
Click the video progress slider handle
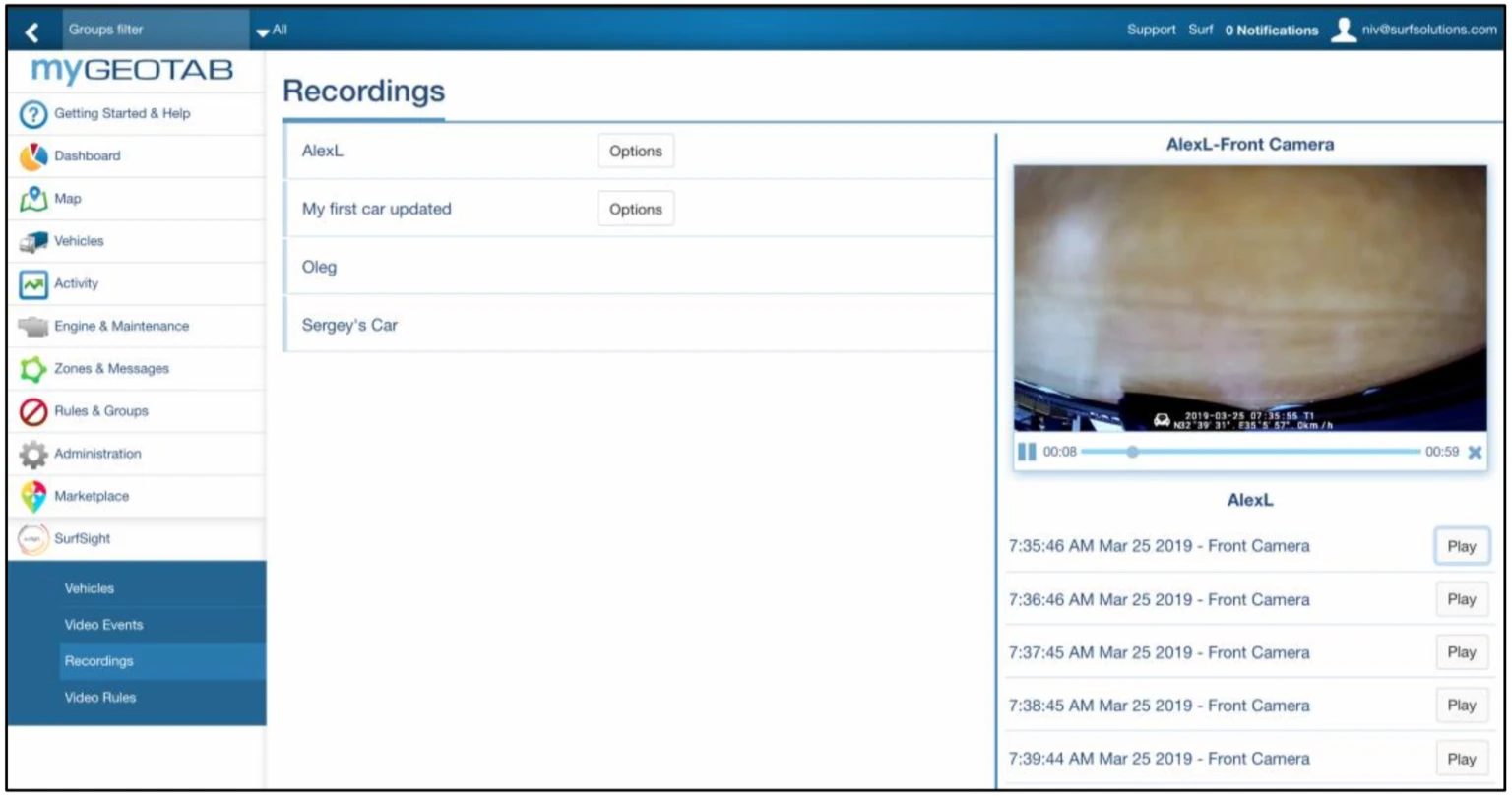click(x=1132, y=452)
